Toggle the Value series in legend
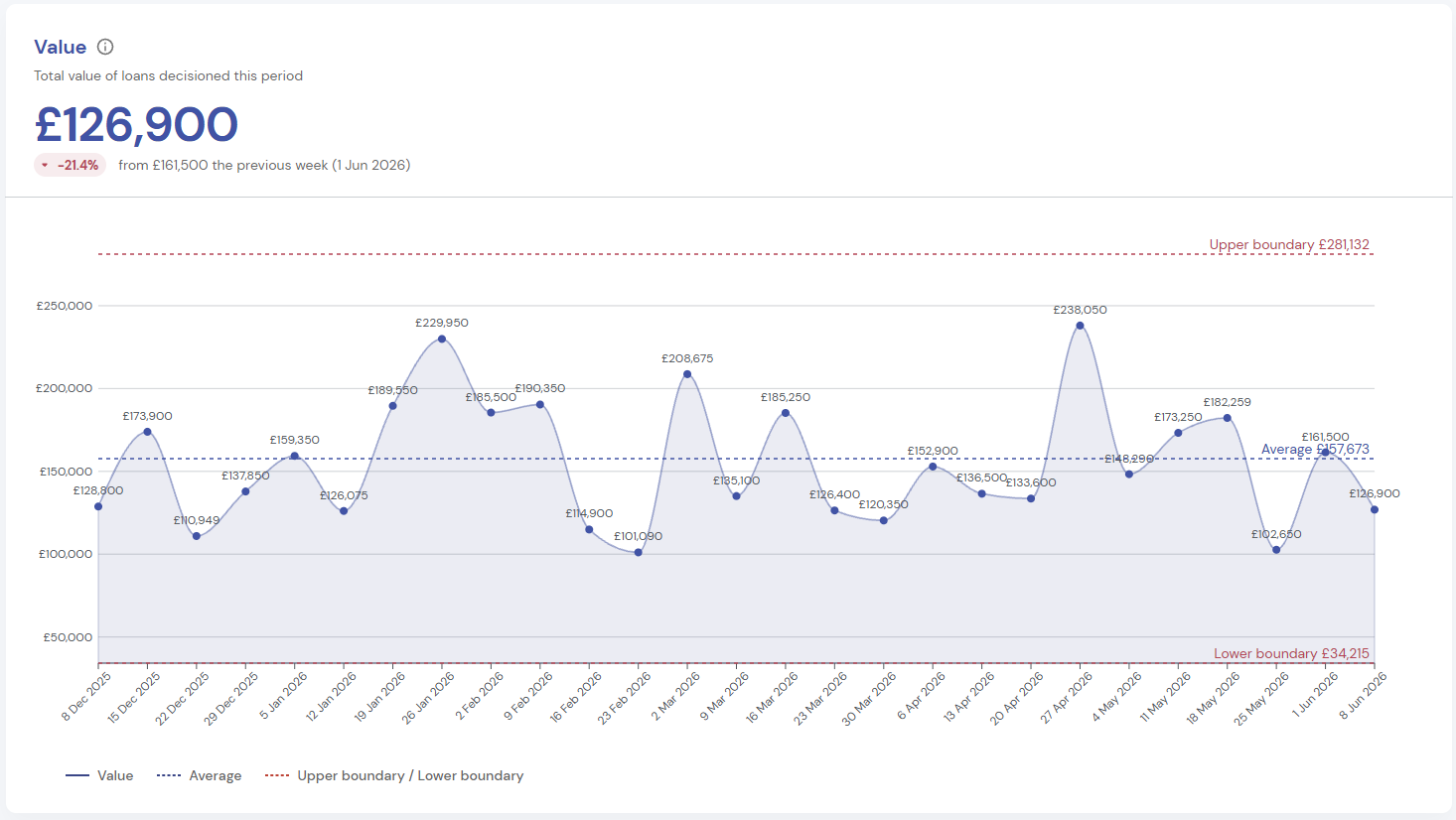Image resolution: width=1456 pixels, height=820 pixels. (99, 775)
